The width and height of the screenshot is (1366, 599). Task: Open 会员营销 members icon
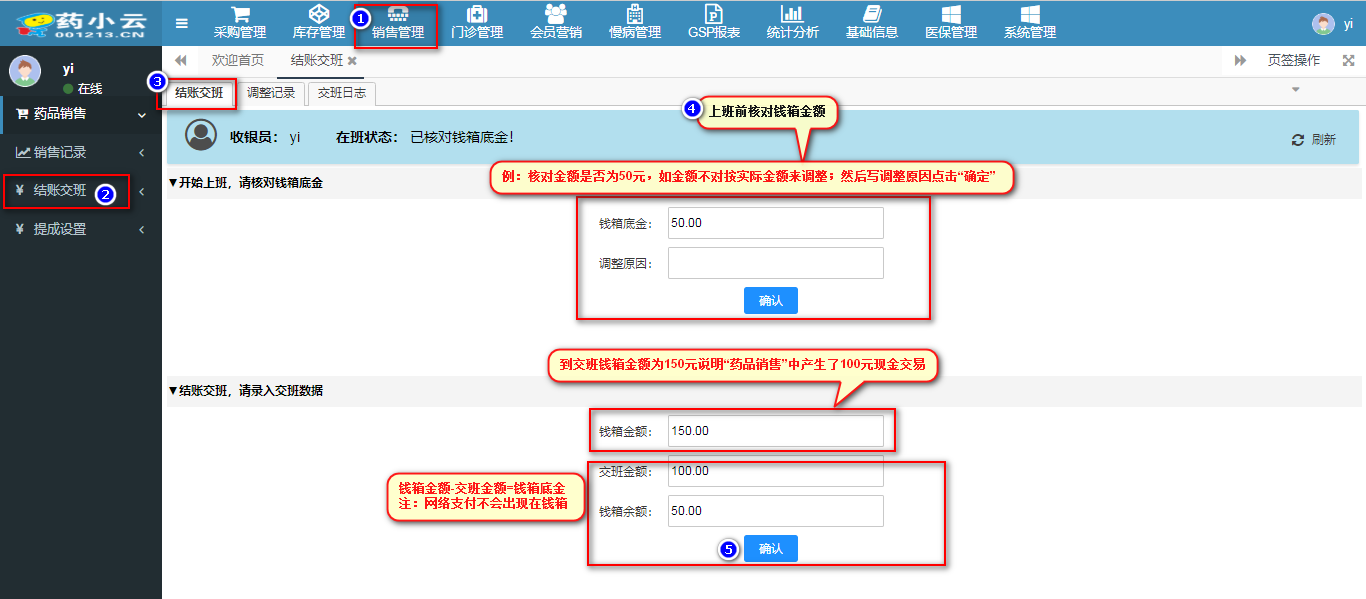point(556,14)
